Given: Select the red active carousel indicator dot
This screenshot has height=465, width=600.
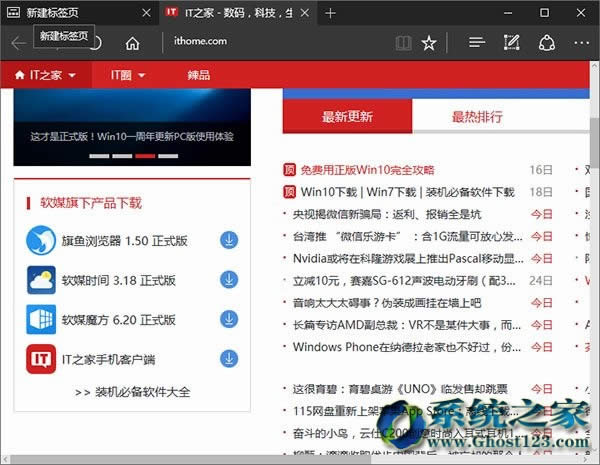Looking at the screenshot, I should [145, 156].
